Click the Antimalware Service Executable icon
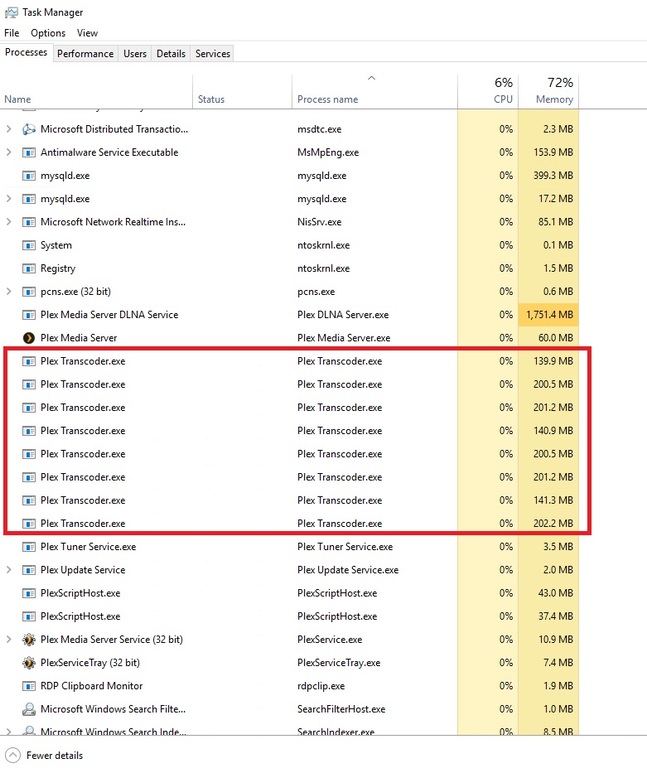The width and height of the screenshot is (647, 773). tap(29, 152)
